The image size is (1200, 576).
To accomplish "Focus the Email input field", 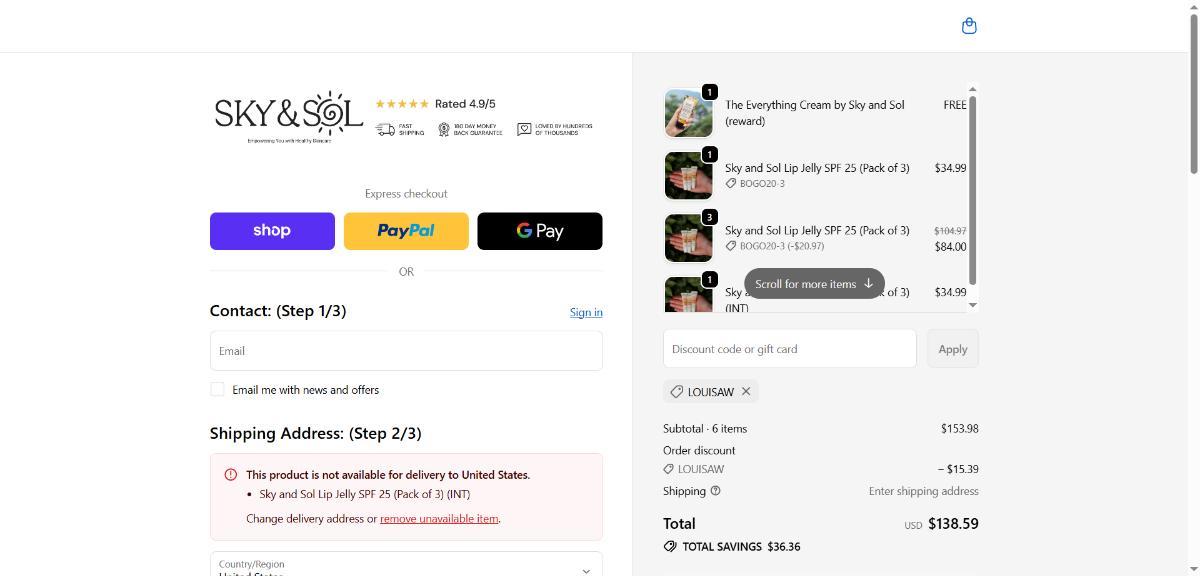I will pyautogui.click(x=406, y=351).
